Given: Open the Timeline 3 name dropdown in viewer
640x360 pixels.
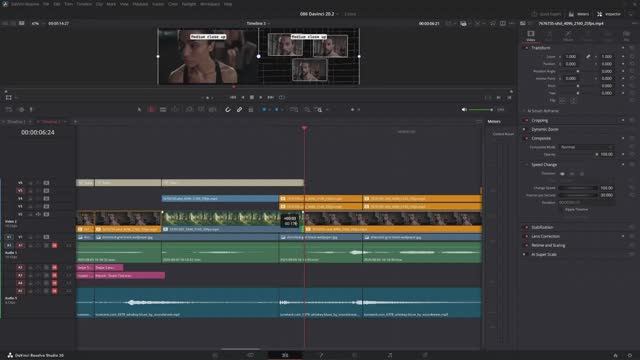Looking at the screenshot, I should (258, 23).
